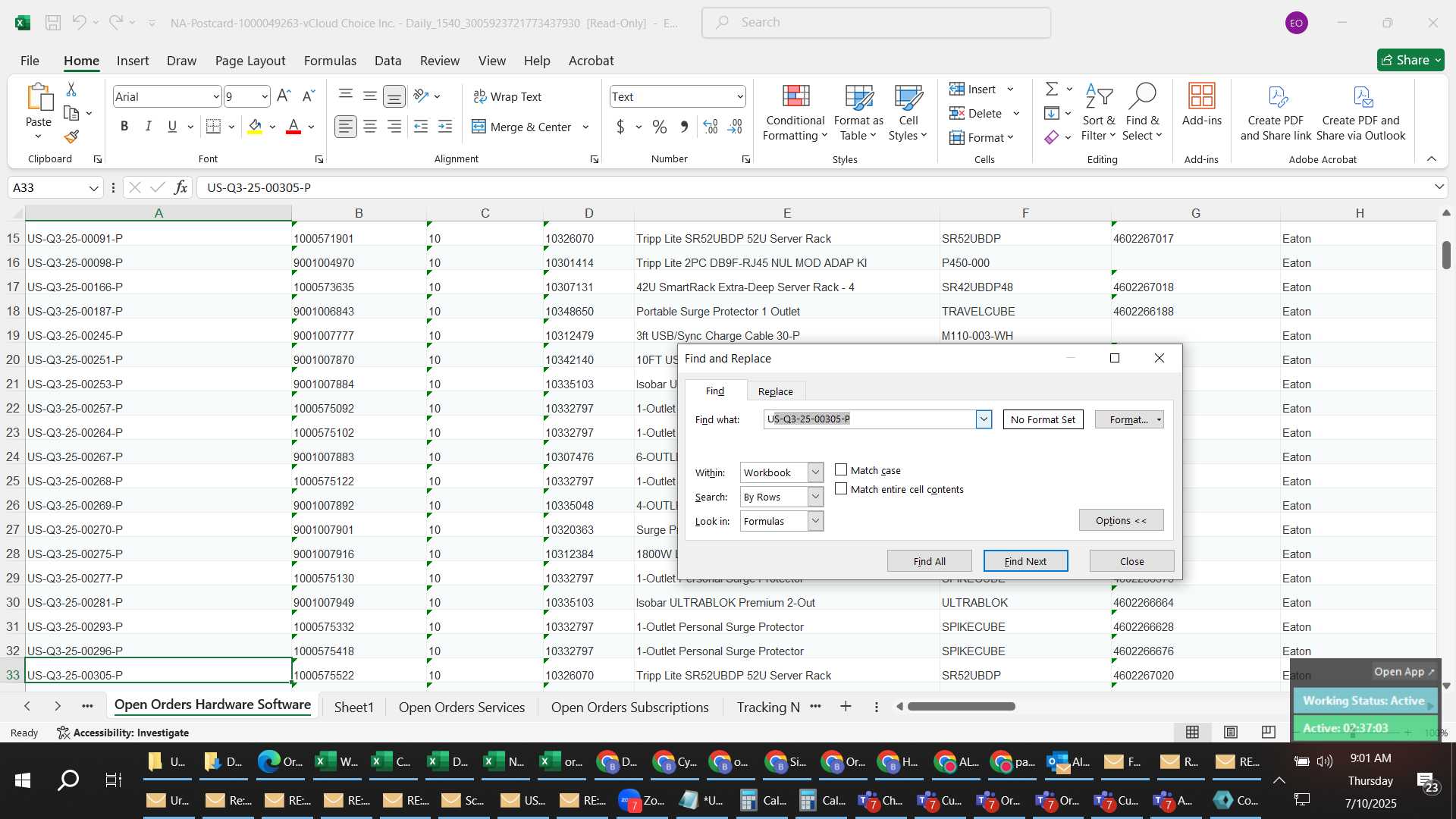The height and width of the screenshot is (819, 1456).
Task: Click the Find Next button
Action: tap(1025, 561)
